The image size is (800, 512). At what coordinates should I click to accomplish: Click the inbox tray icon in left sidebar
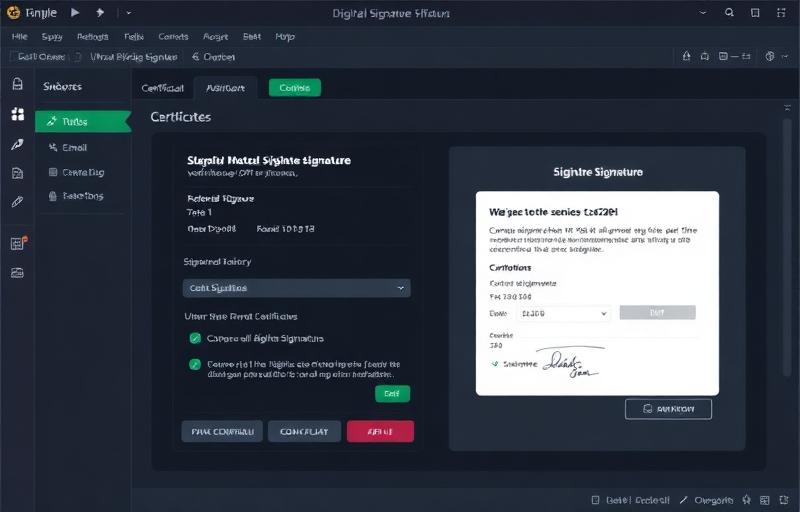click(17, 273)
